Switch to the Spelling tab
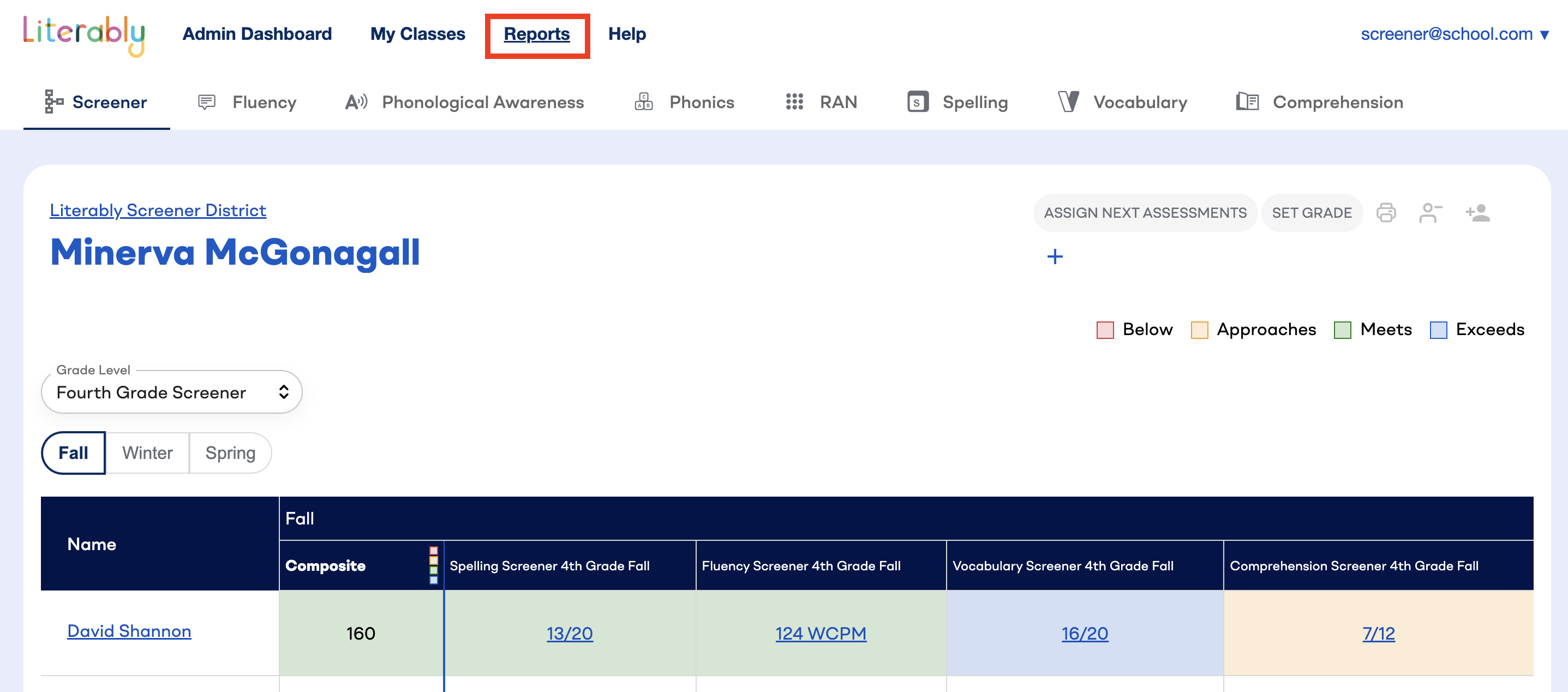 click(957, 102)
